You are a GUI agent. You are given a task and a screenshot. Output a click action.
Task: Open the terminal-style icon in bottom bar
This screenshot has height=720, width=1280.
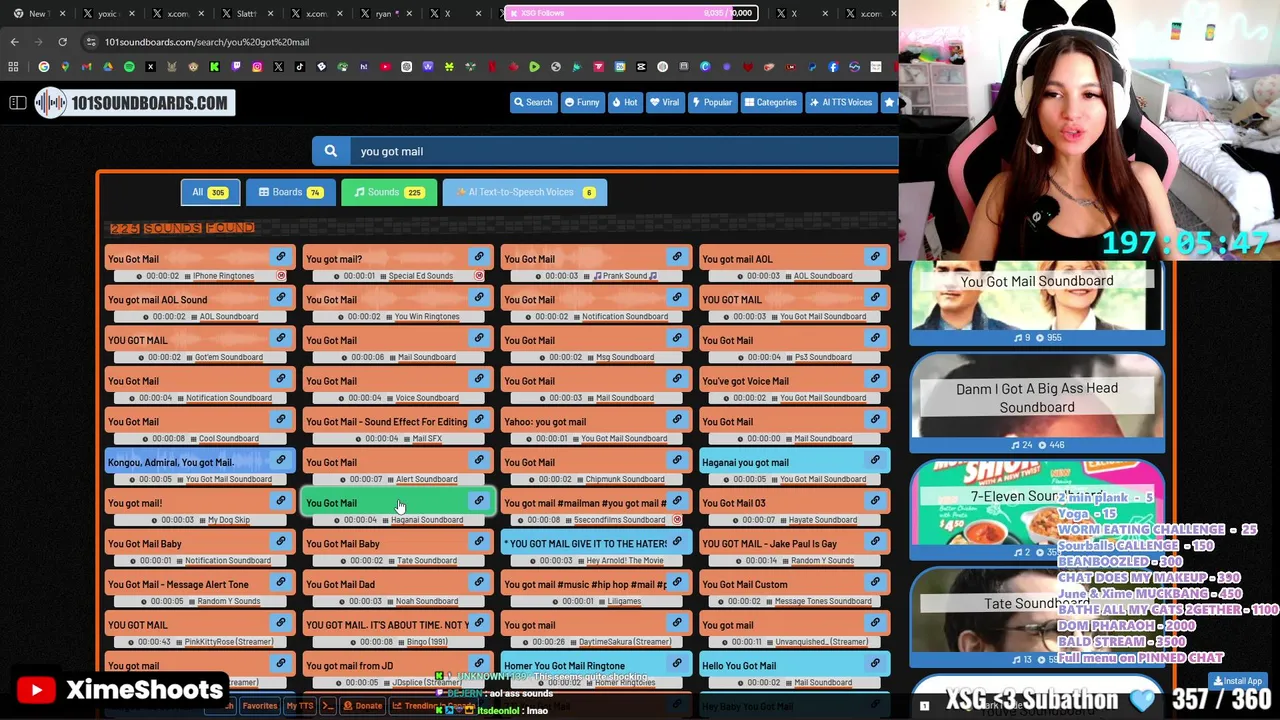[x=327, y=706]
